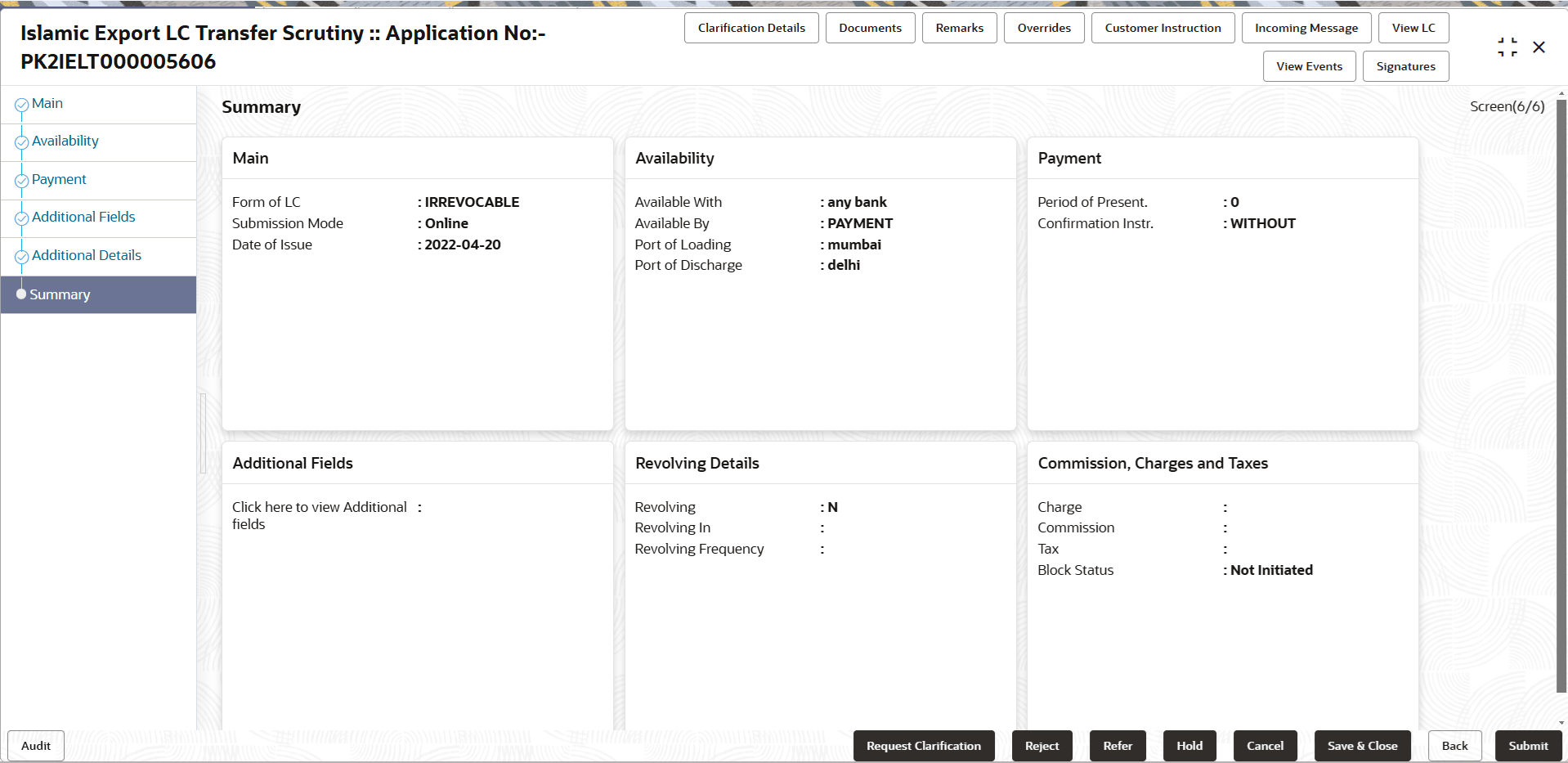Click the Refer button
The height and width of the screenshot is (763, 1568).
(x=1118, y=746)
